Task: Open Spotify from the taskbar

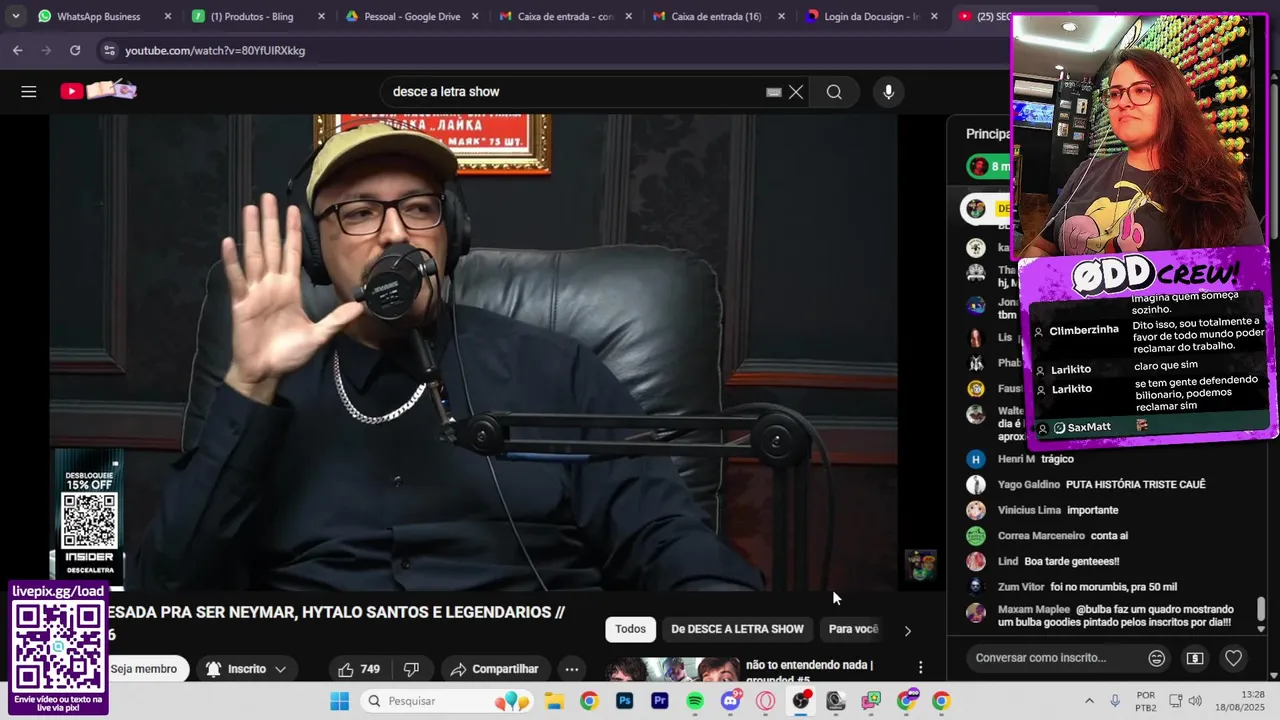Action: (695, 701)
